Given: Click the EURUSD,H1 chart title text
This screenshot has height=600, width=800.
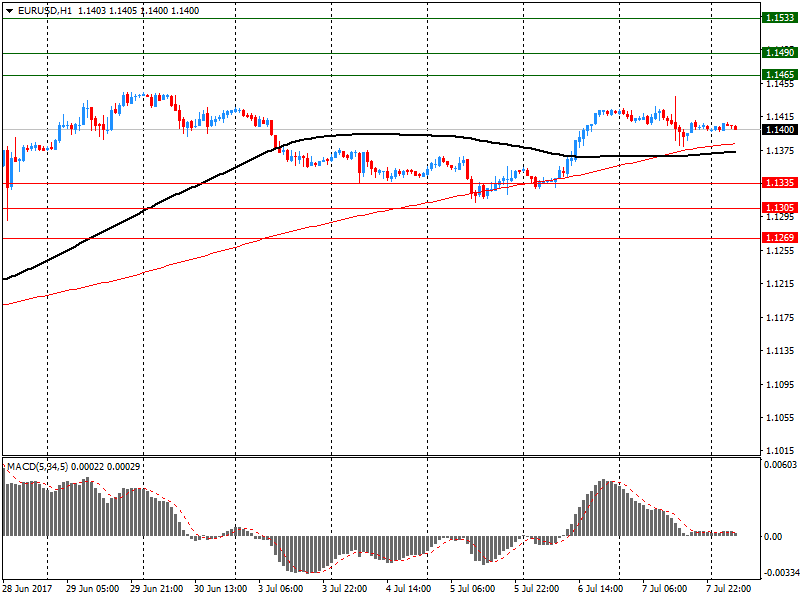Looking at the screenshot, I should pyautogui.click(x=45, y=11).
